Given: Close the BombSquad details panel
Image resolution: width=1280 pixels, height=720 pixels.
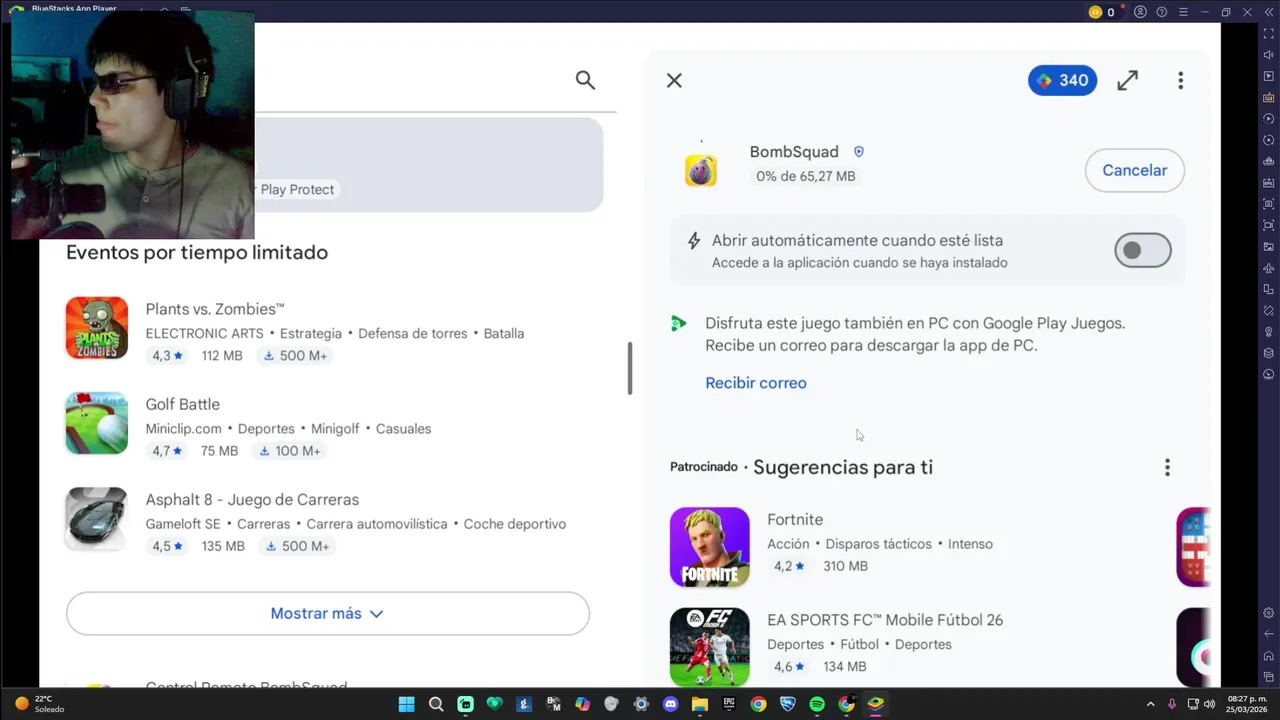Looking at the screenshot, I should (x=674, y=81).
